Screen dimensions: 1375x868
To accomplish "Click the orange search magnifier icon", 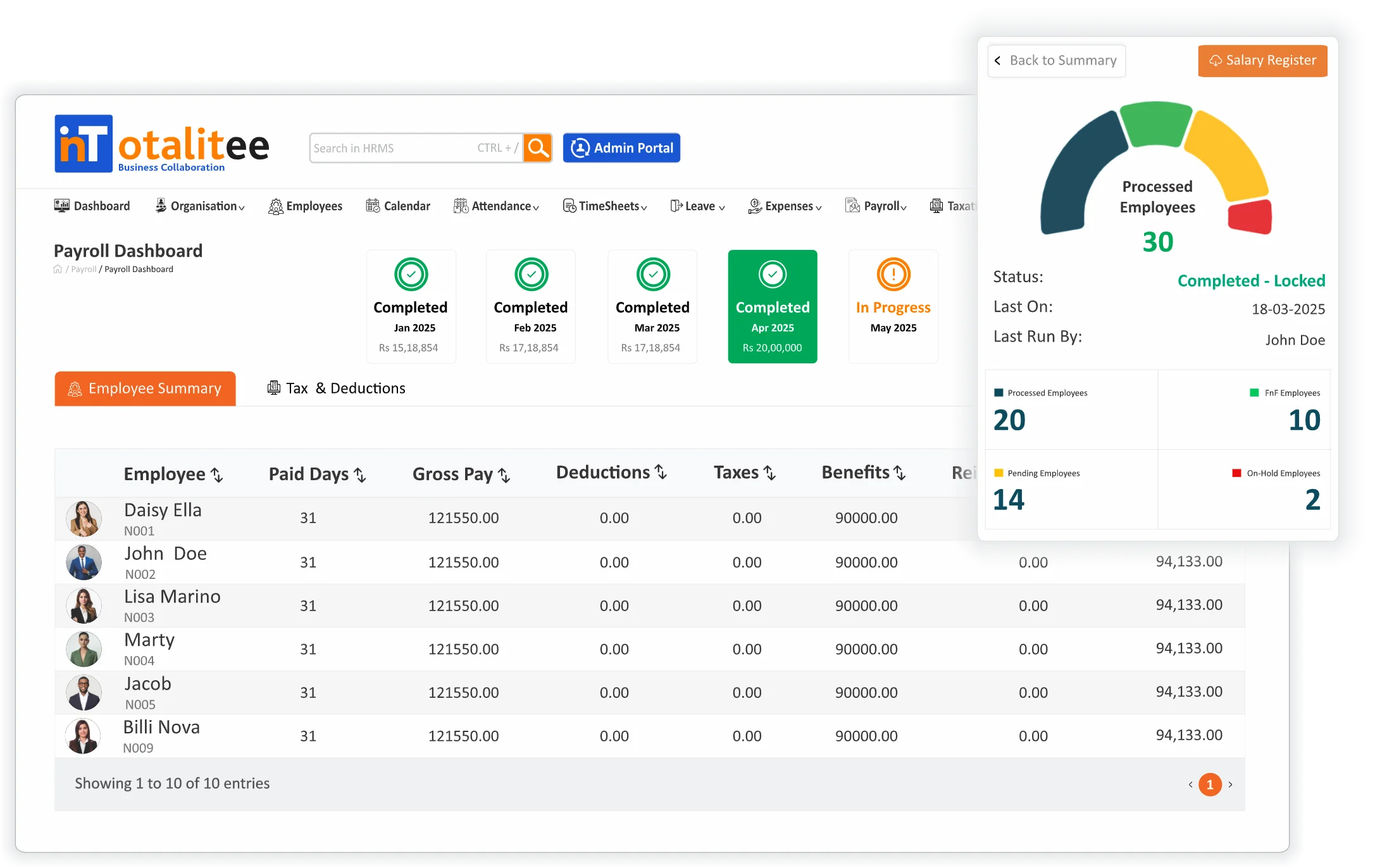I will pos(538,148).
